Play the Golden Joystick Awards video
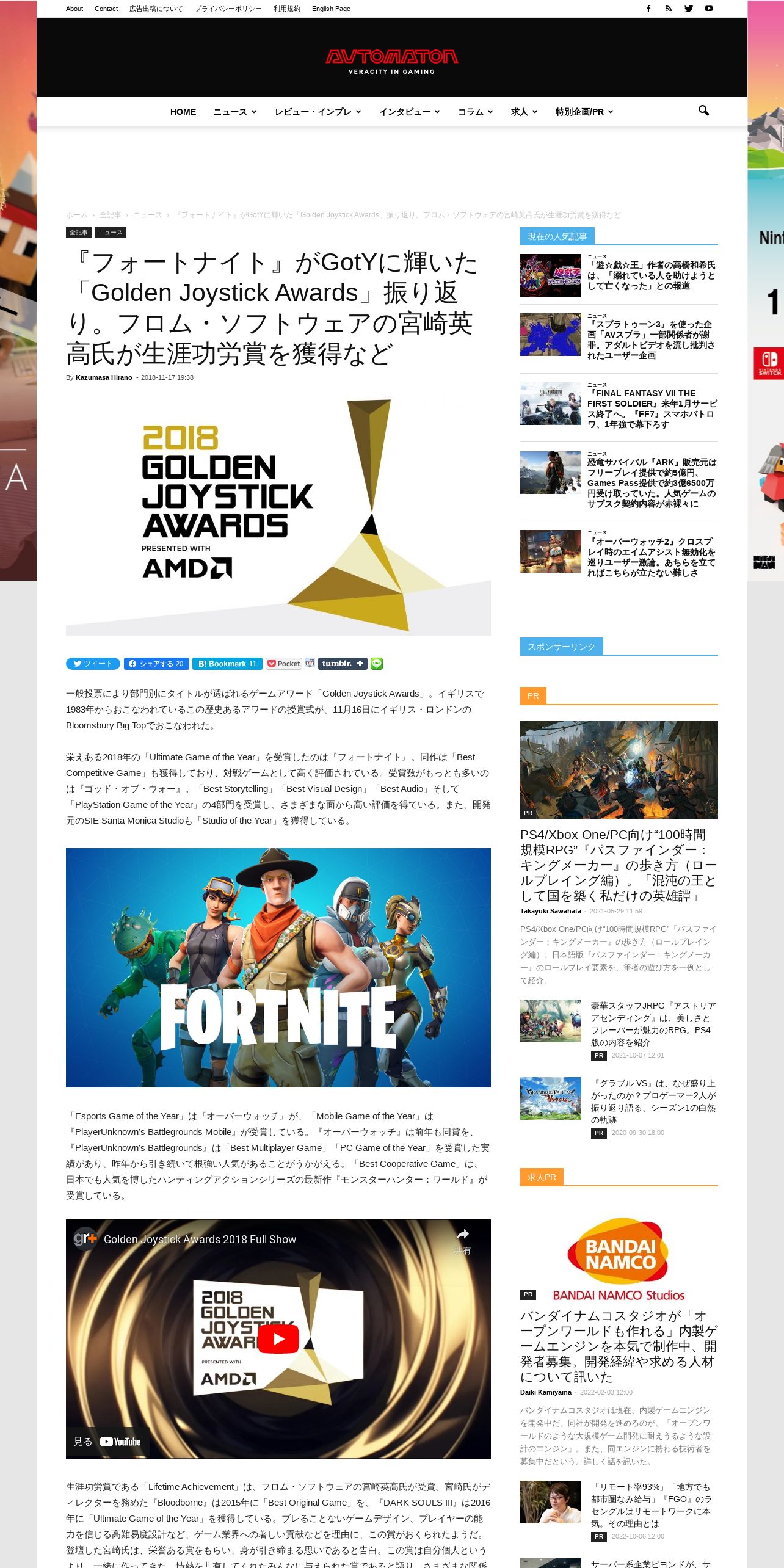Image resolution: width=784 pixels, height=1568 pixels. (x=278, y=1339)
